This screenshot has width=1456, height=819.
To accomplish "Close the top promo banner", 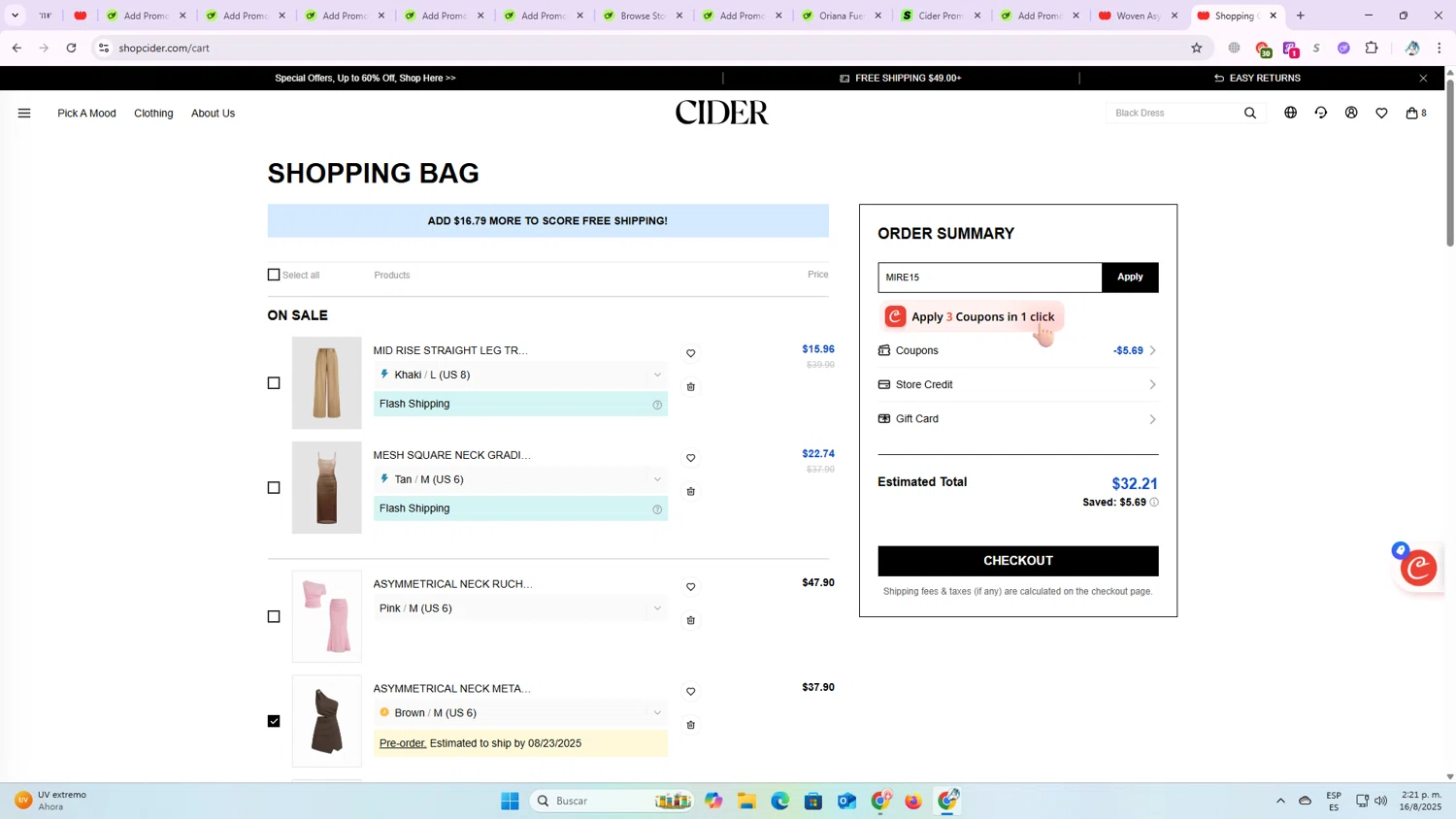I will (1423, 79).
